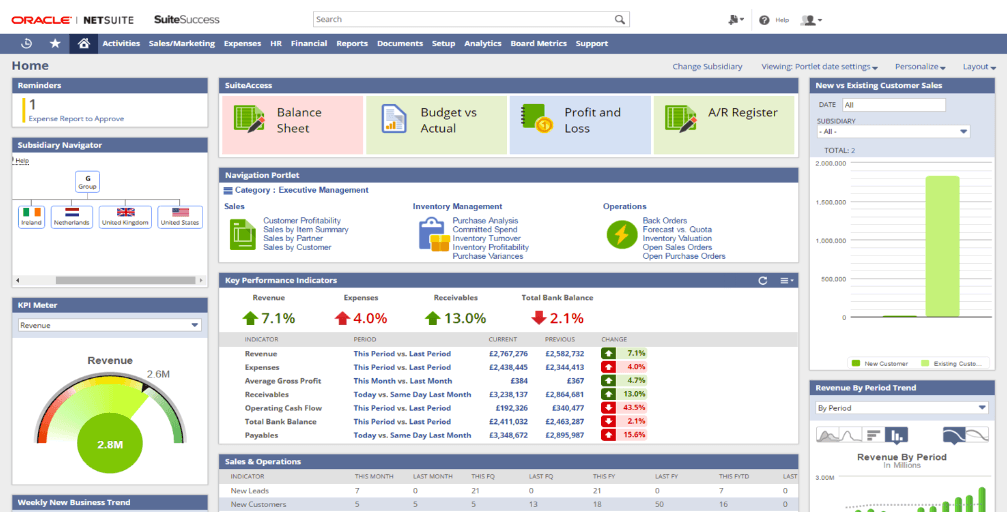Click Receivables This Period link in KPI table
1007x512 pixels.
[412, 394]
